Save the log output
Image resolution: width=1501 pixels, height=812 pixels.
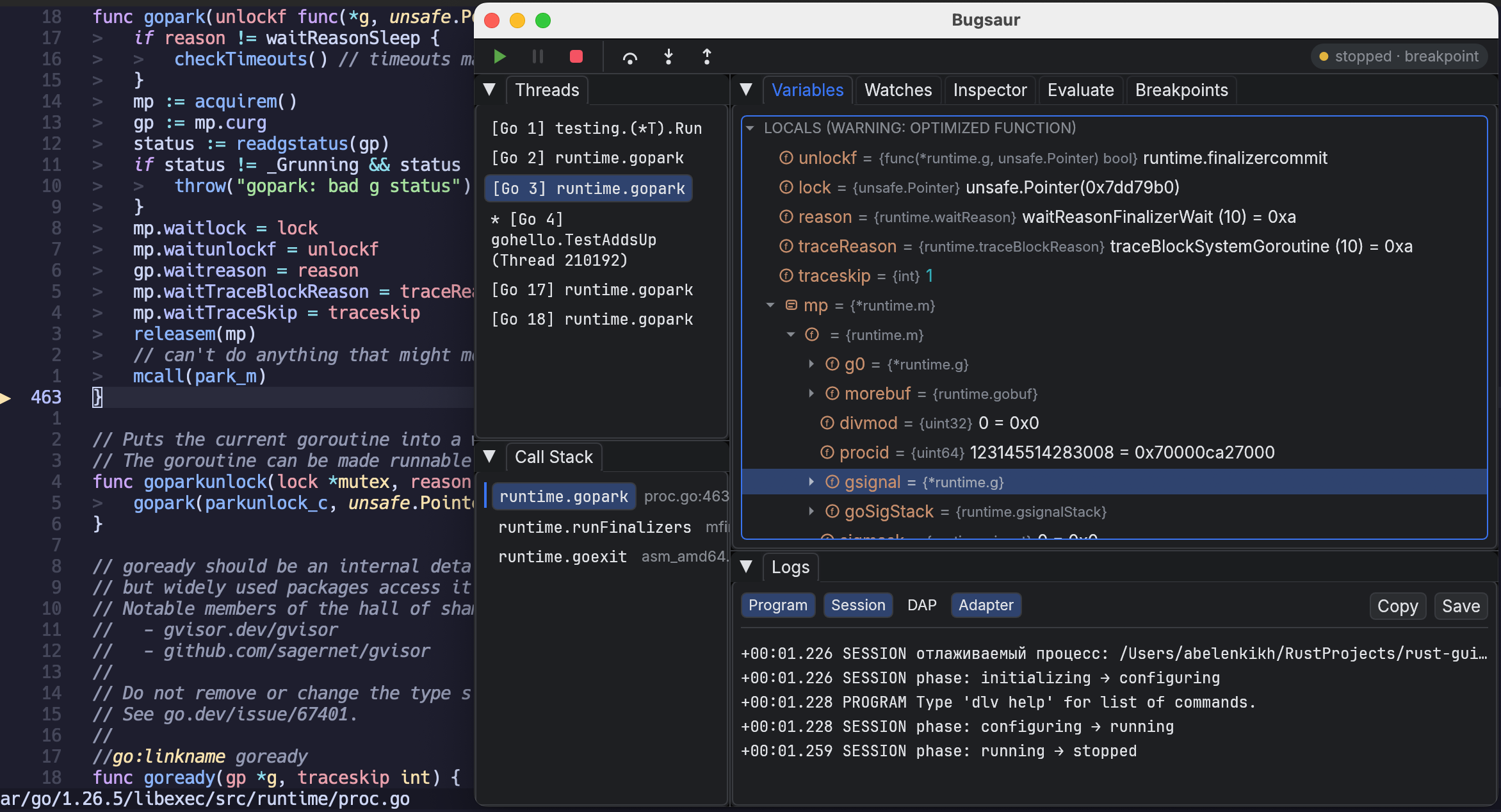[1461, 606]
